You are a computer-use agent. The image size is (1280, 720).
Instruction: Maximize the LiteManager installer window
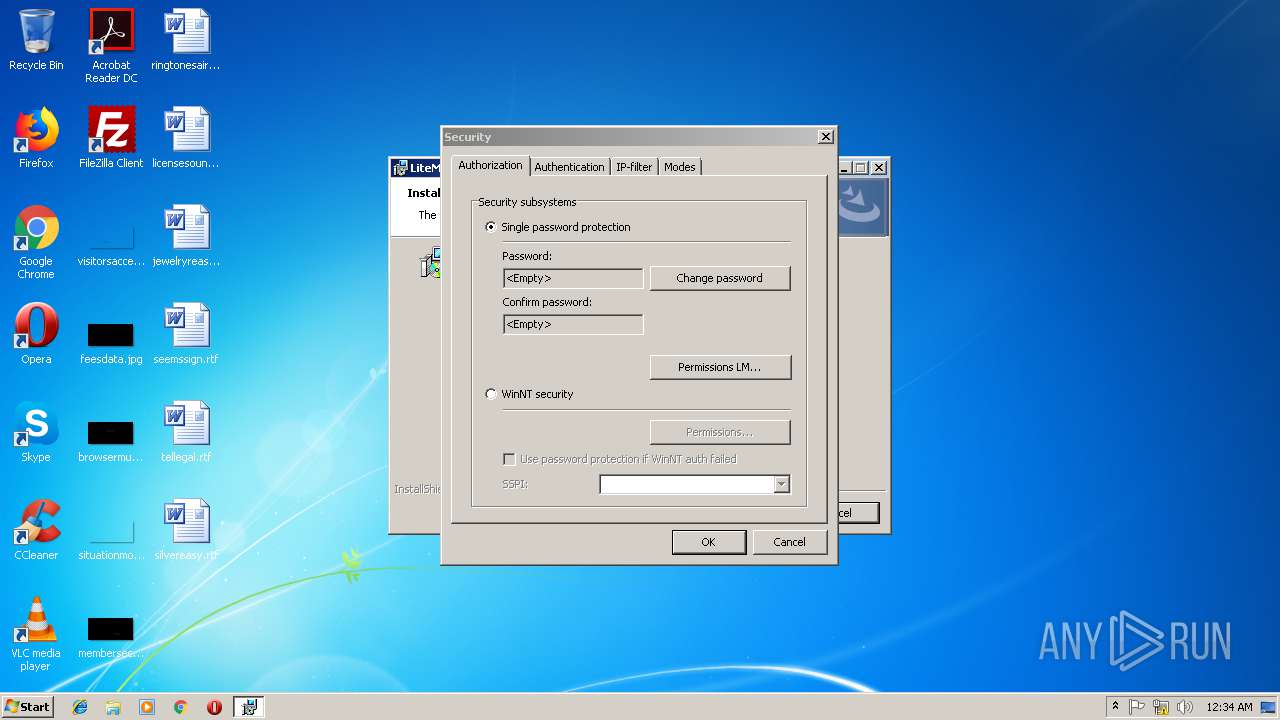click(861, 168)
